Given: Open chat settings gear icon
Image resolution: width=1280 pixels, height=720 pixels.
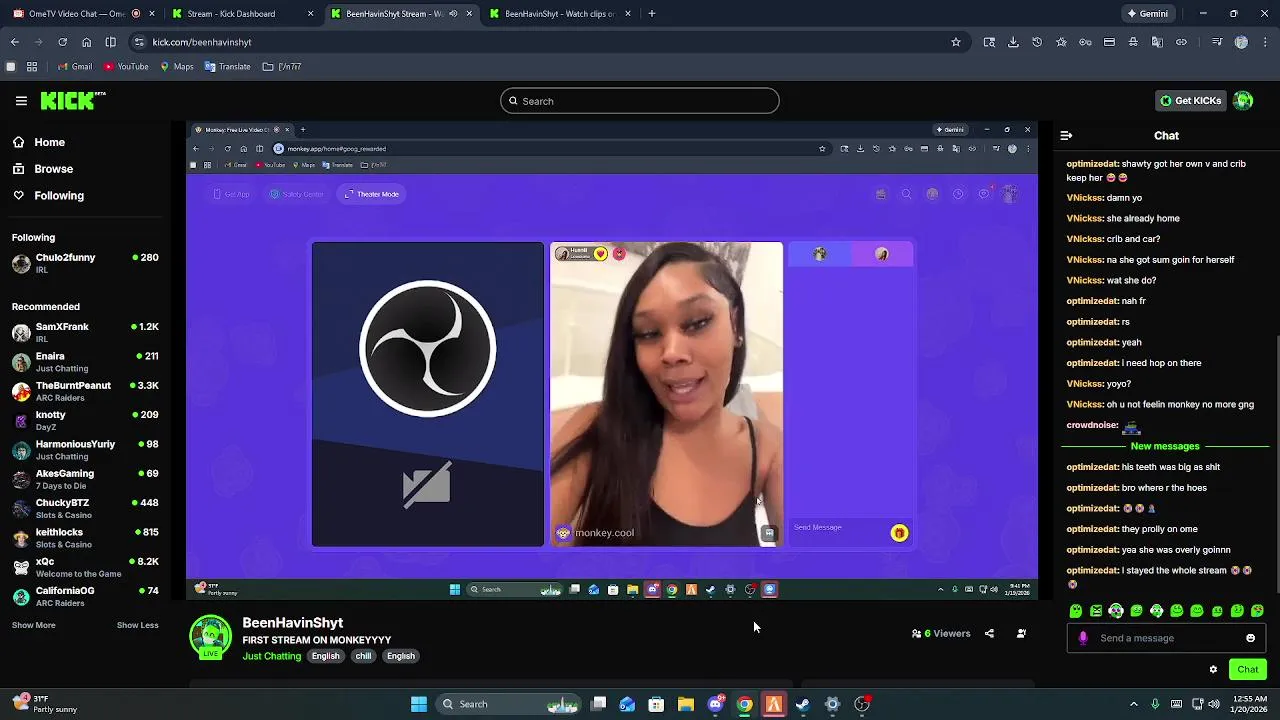Looking at the screenshot, I should (1213, 669).
